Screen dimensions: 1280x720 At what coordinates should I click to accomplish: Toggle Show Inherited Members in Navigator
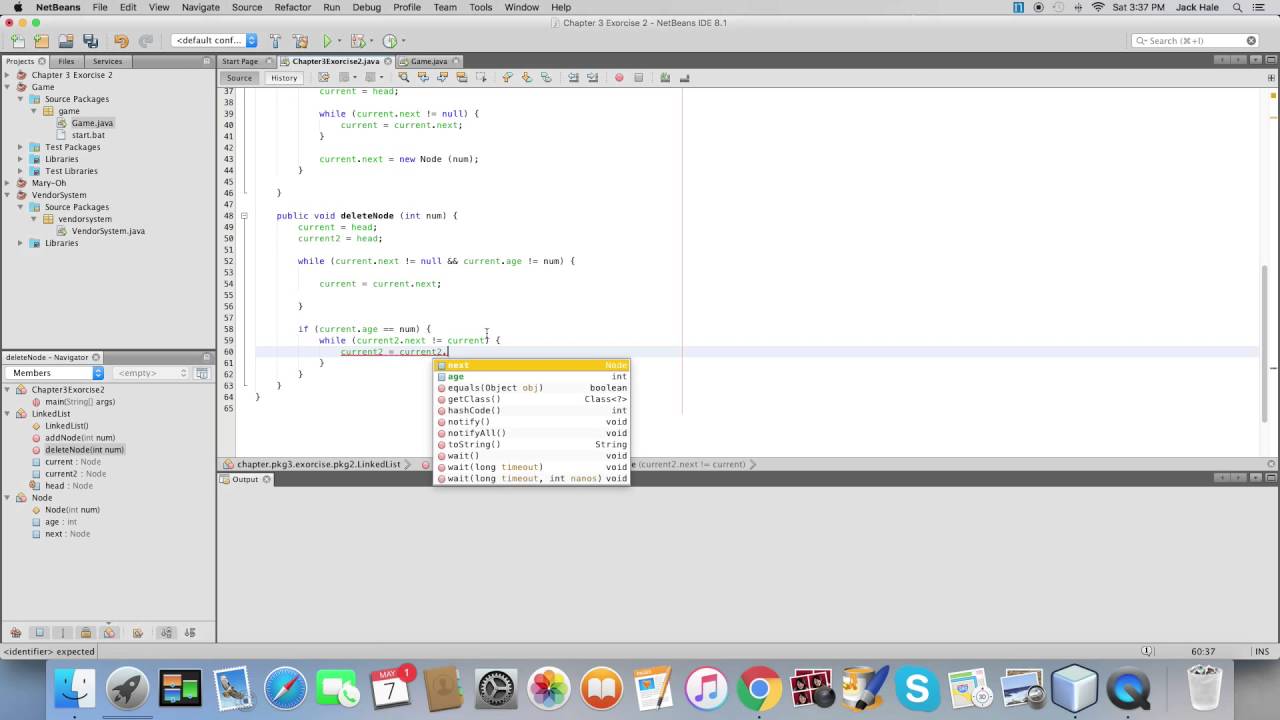tap(16, 632)
